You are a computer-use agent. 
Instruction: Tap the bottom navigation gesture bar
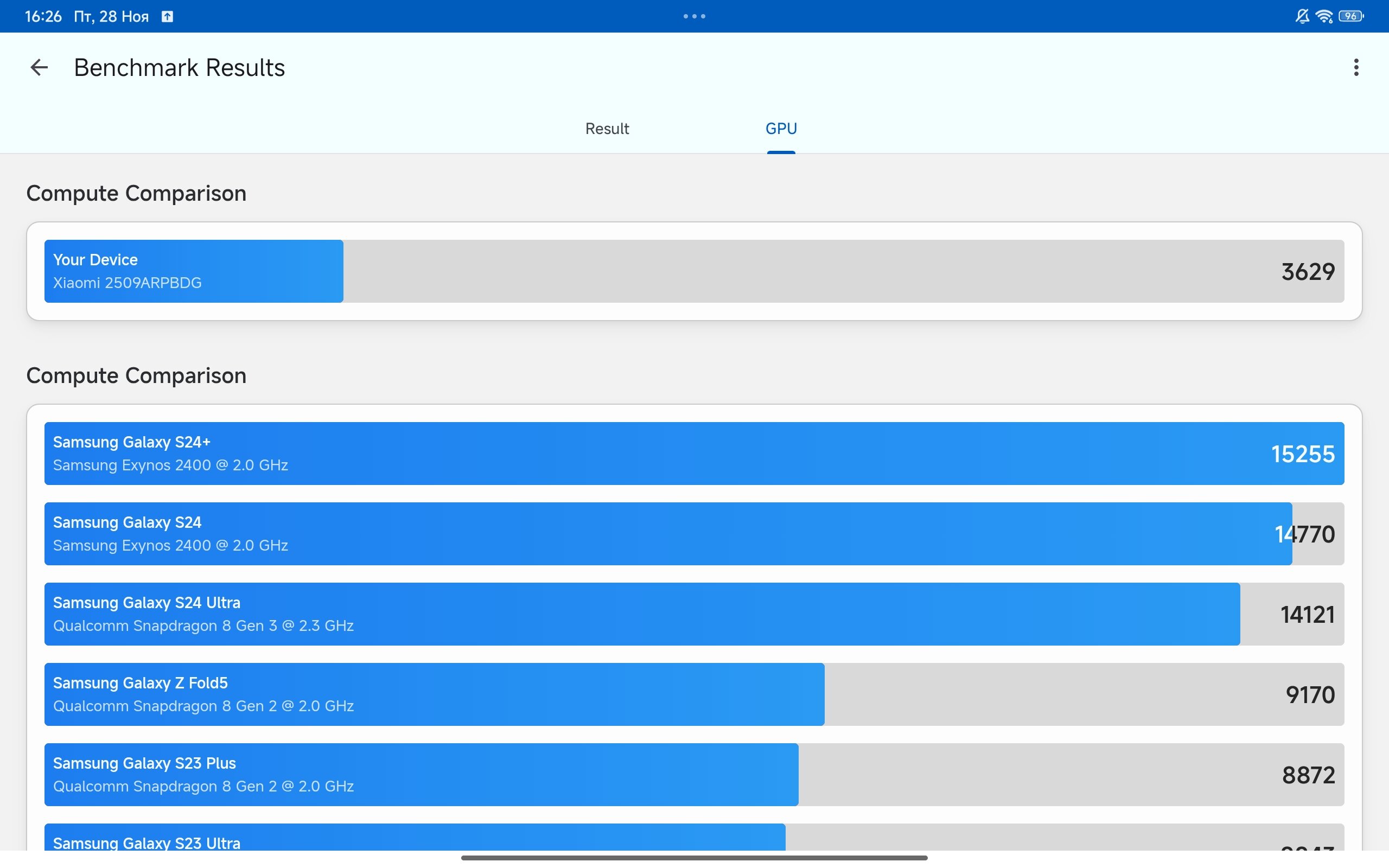coord(694,858)
